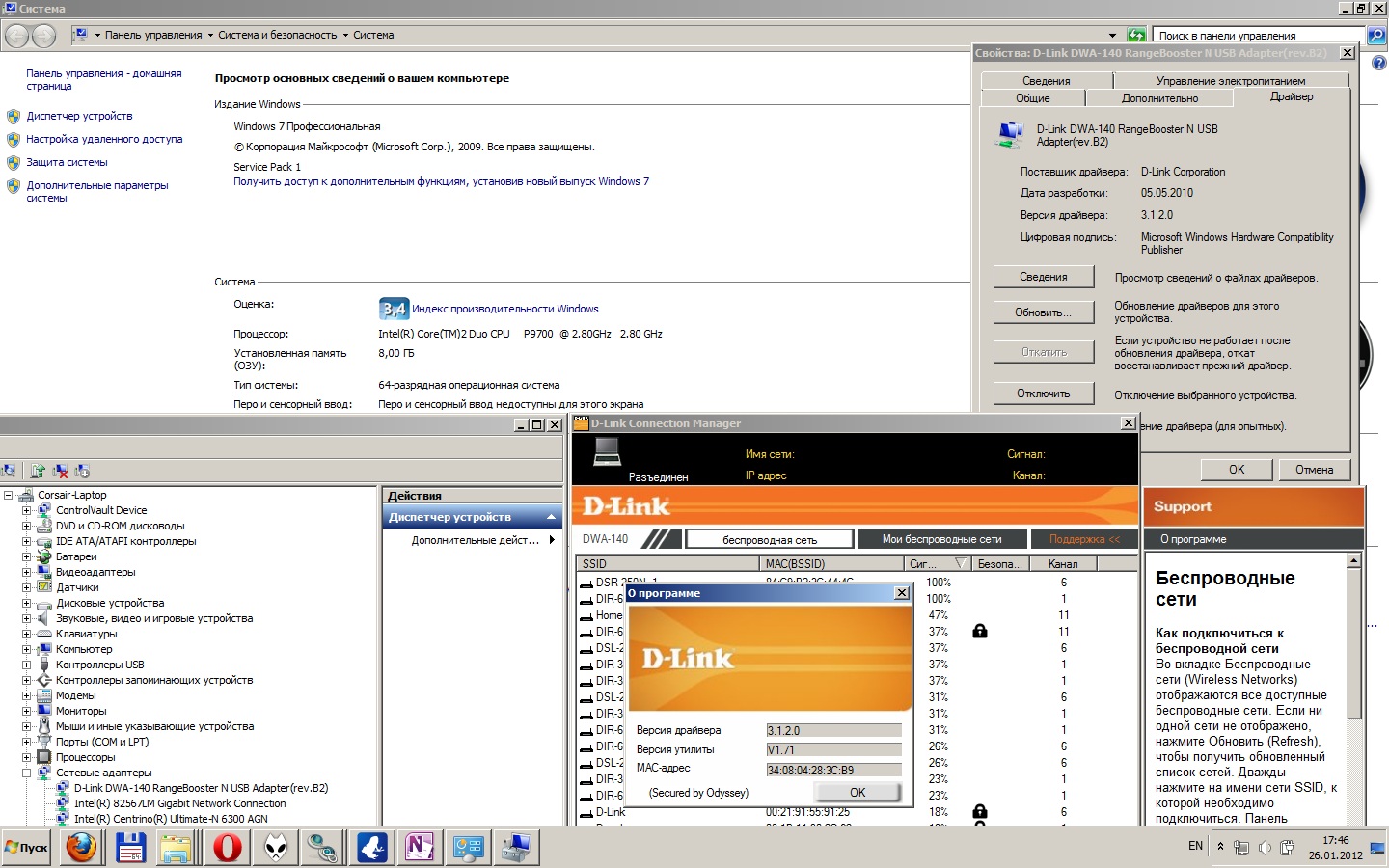
Task: Open the Индекс производительности Windows link
Action: (x=504, y=309)
